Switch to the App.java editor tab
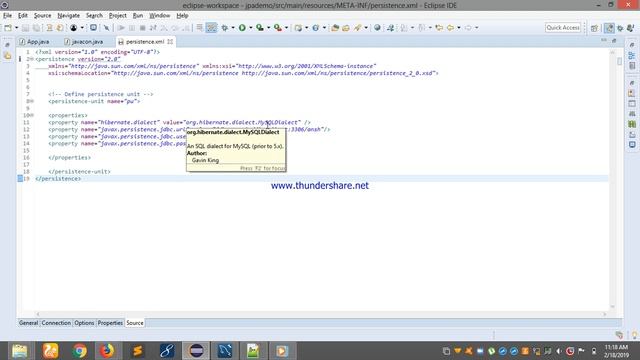The image size is (640, 360). click(34, 42)
